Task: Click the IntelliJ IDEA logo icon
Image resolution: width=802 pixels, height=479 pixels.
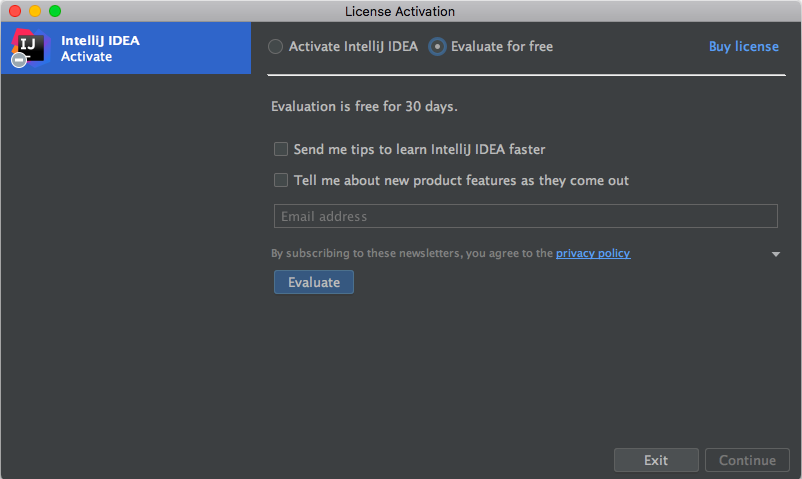Action: [31, 46]
